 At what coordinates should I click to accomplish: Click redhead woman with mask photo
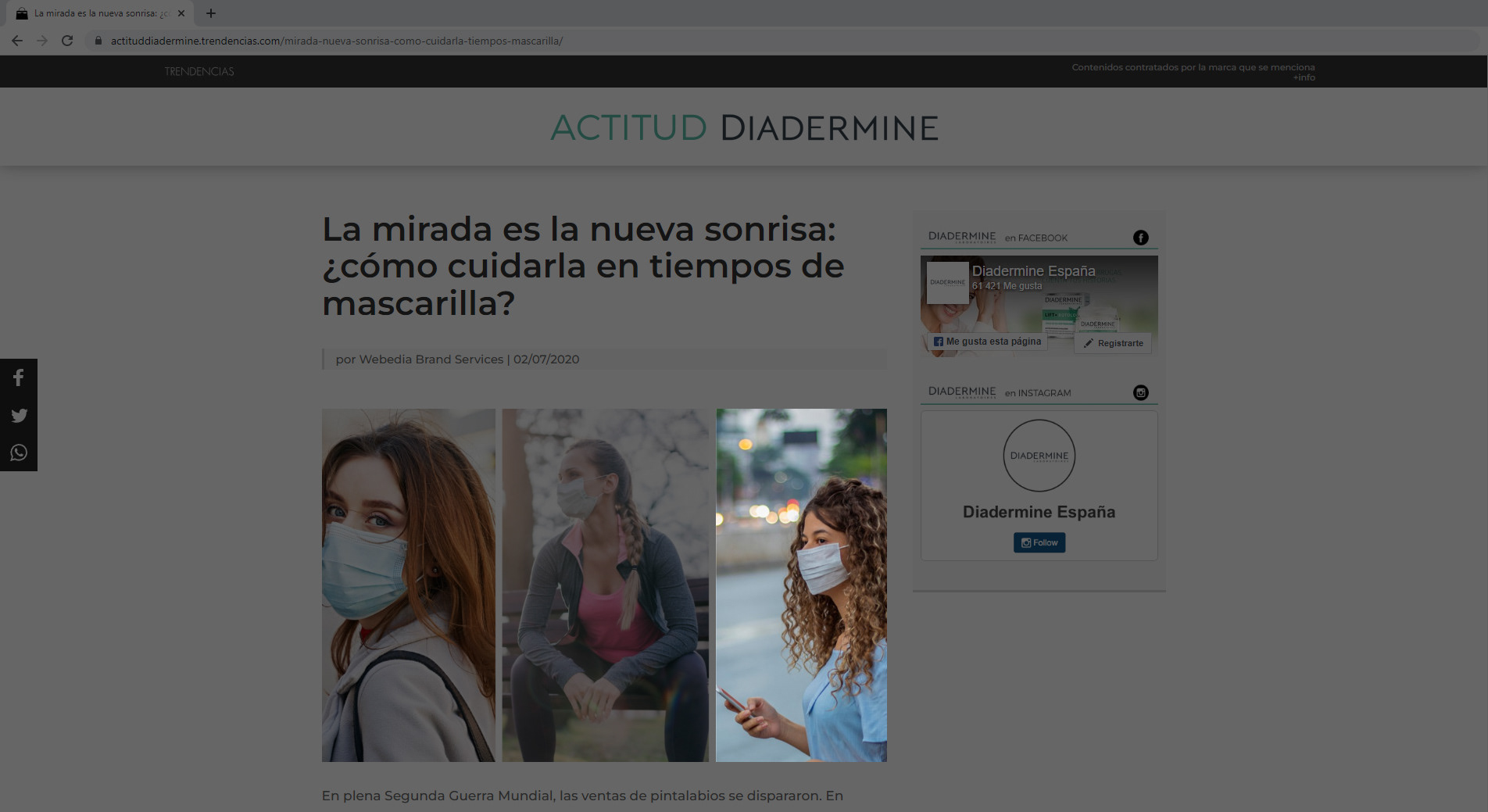[x=409, y=585]
